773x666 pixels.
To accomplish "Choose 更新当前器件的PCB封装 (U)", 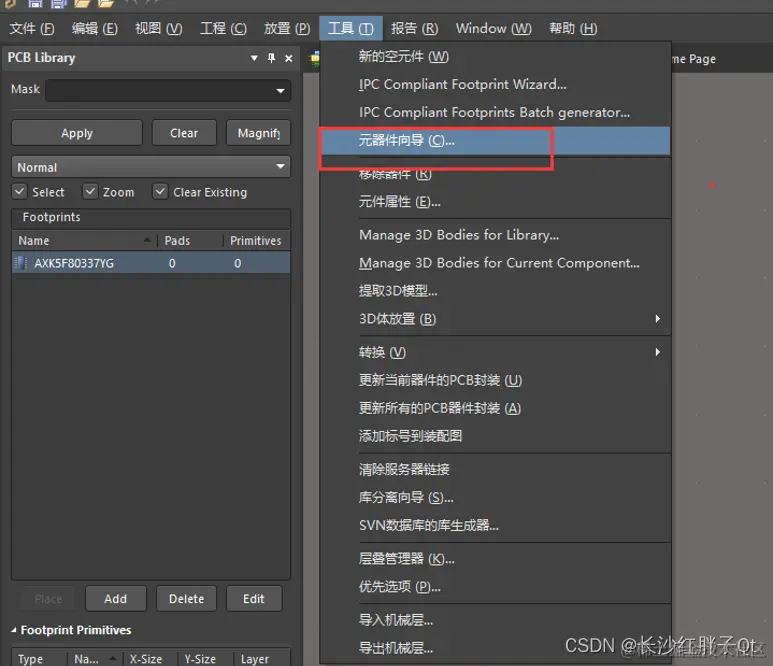I will [x=495, y=380].
